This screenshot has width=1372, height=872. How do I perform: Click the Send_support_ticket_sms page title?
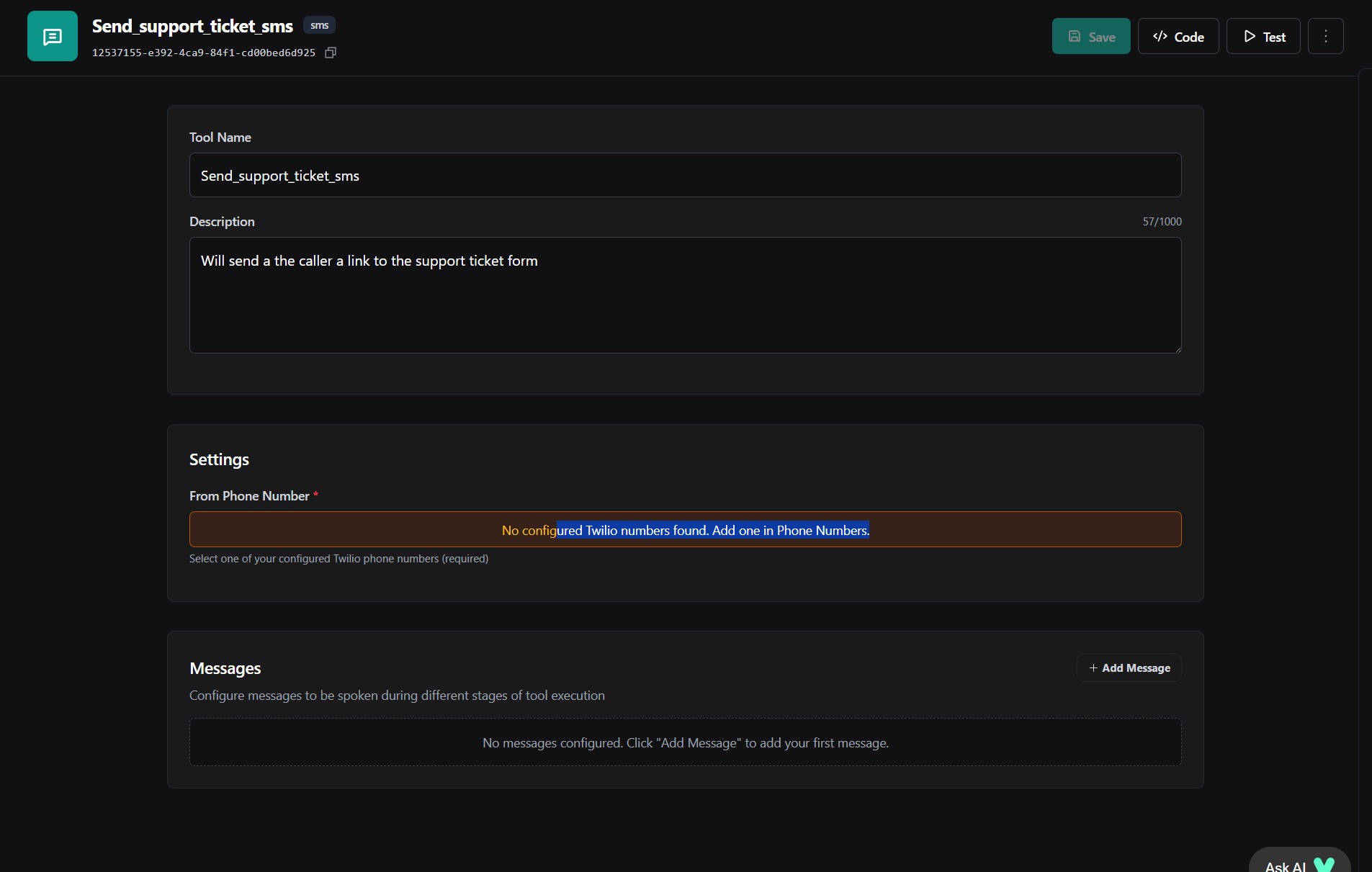(x=192, y=26)
